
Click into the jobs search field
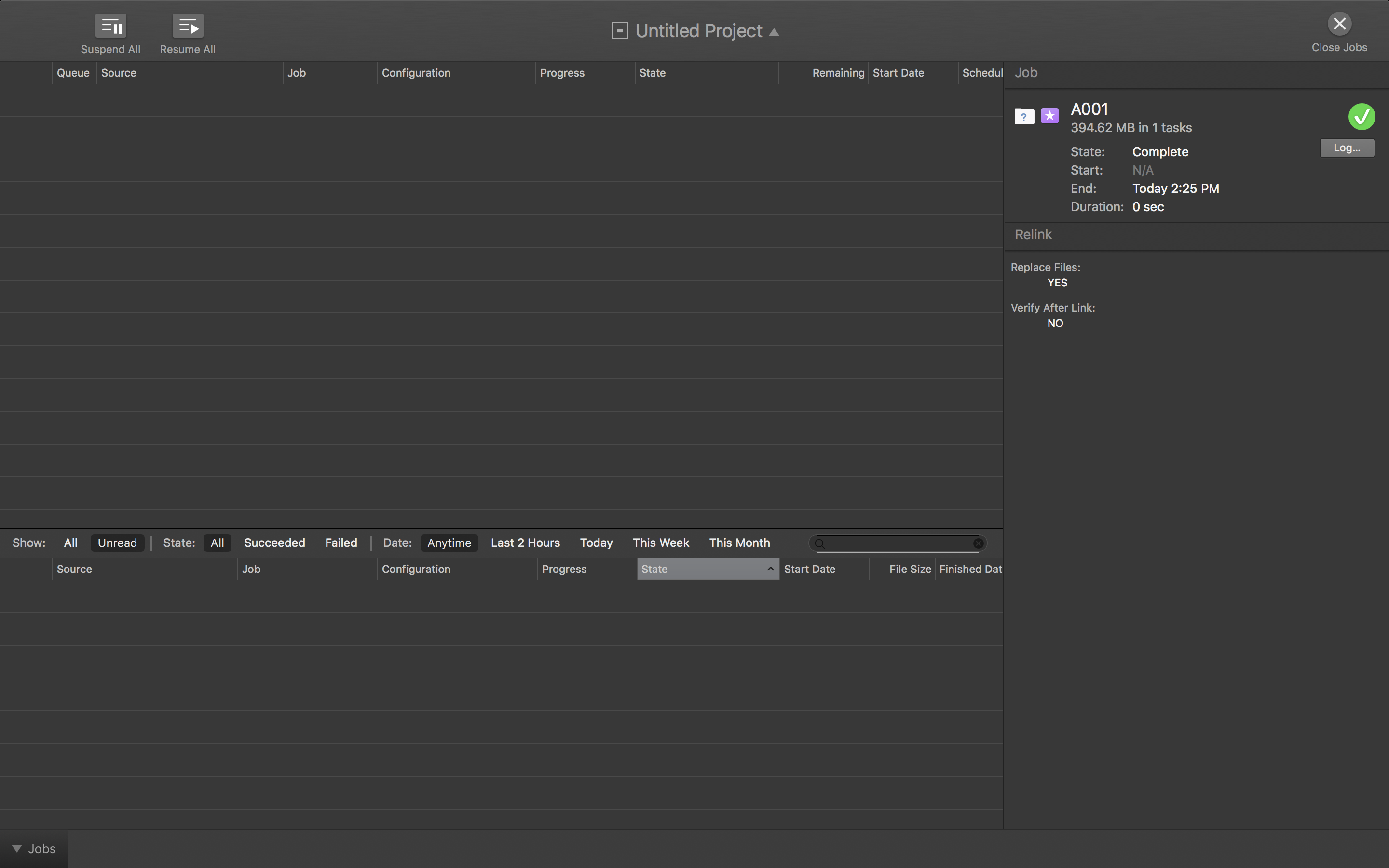pyautogui.click(x=898, y=543)
